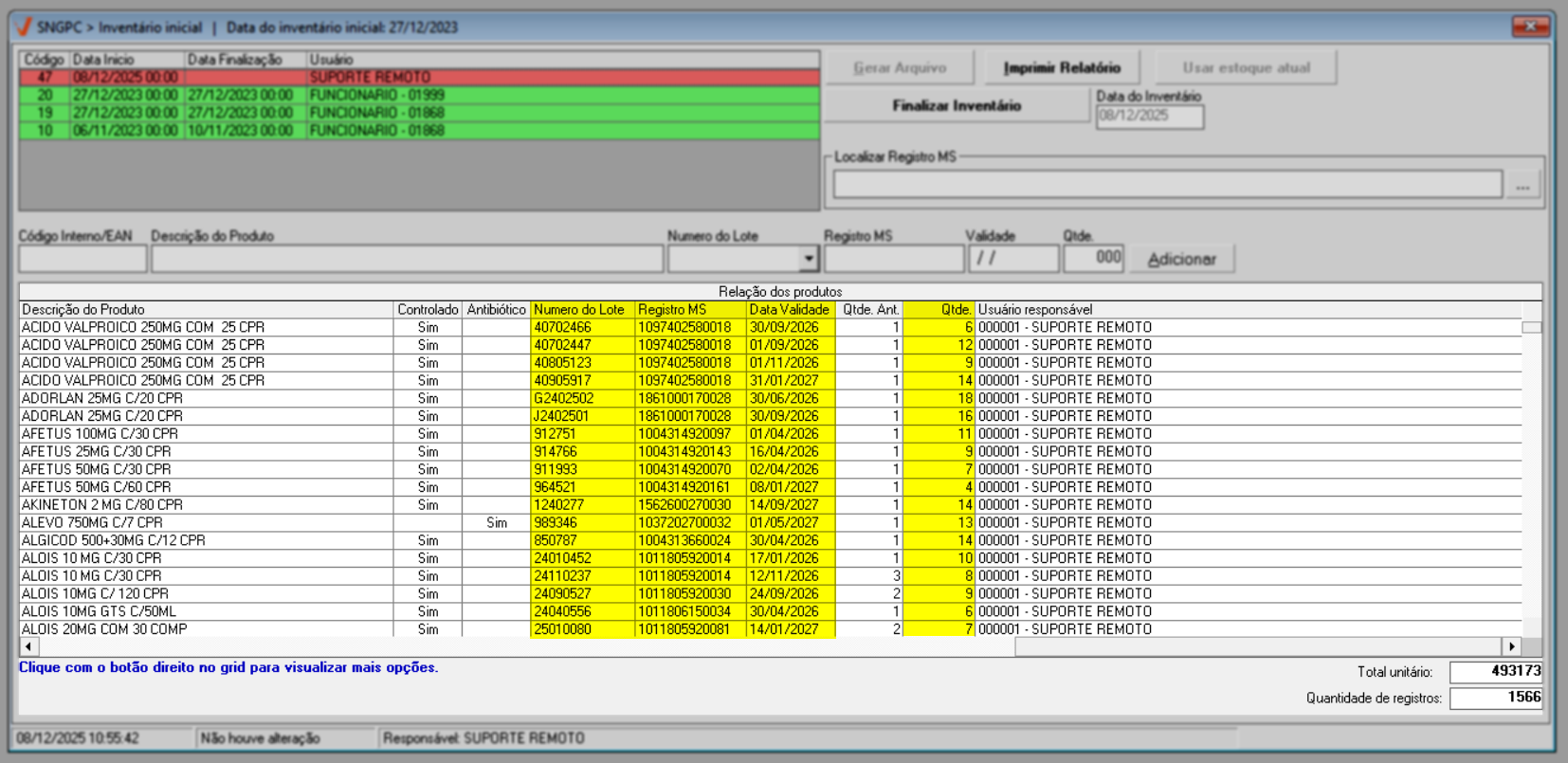This screenshot has width=1568, height=763.
Task: Click into the Qtde. quantity field
Action: (x=1093, y=259)
